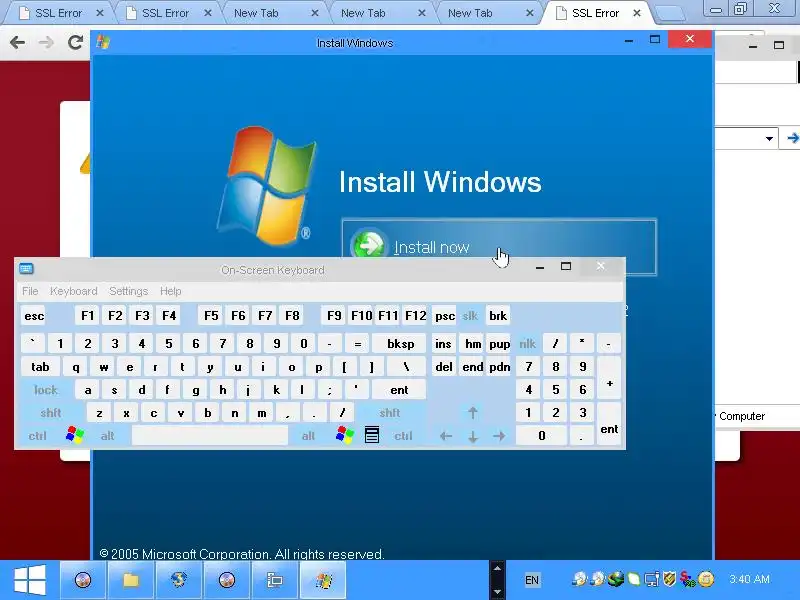Click the clock showing 3:40 AM
The image size is (800, 600).
tap(749, 579)
